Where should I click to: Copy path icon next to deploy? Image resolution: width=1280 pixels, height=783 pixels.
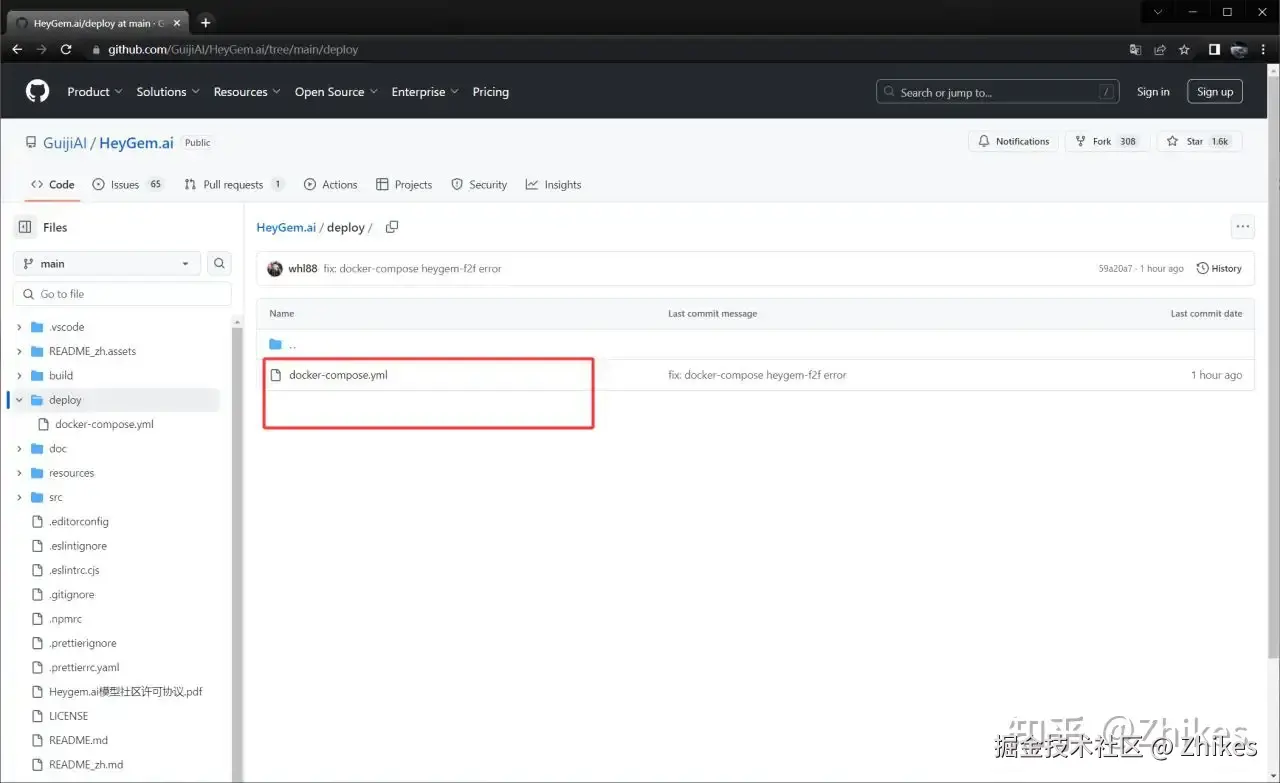click(x=392, y=227)
